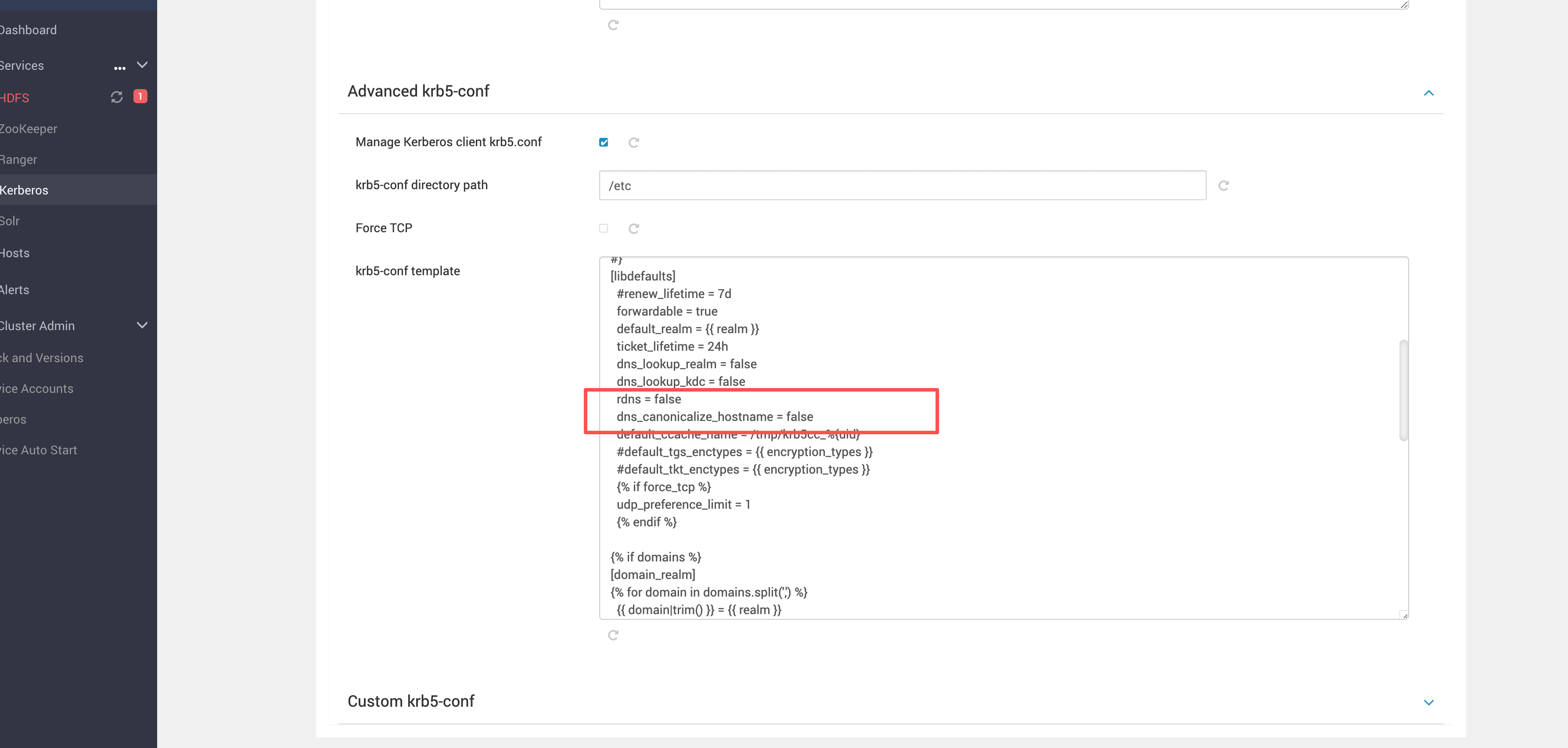Reset Manage Kerberos client krb5.conf value
The image size is (1568, 748).
tap(633, 142)
